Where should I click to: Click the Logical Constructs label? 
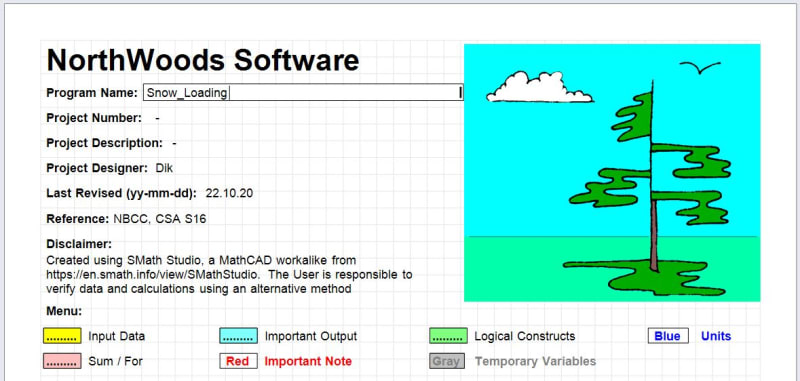coord(524,336)
